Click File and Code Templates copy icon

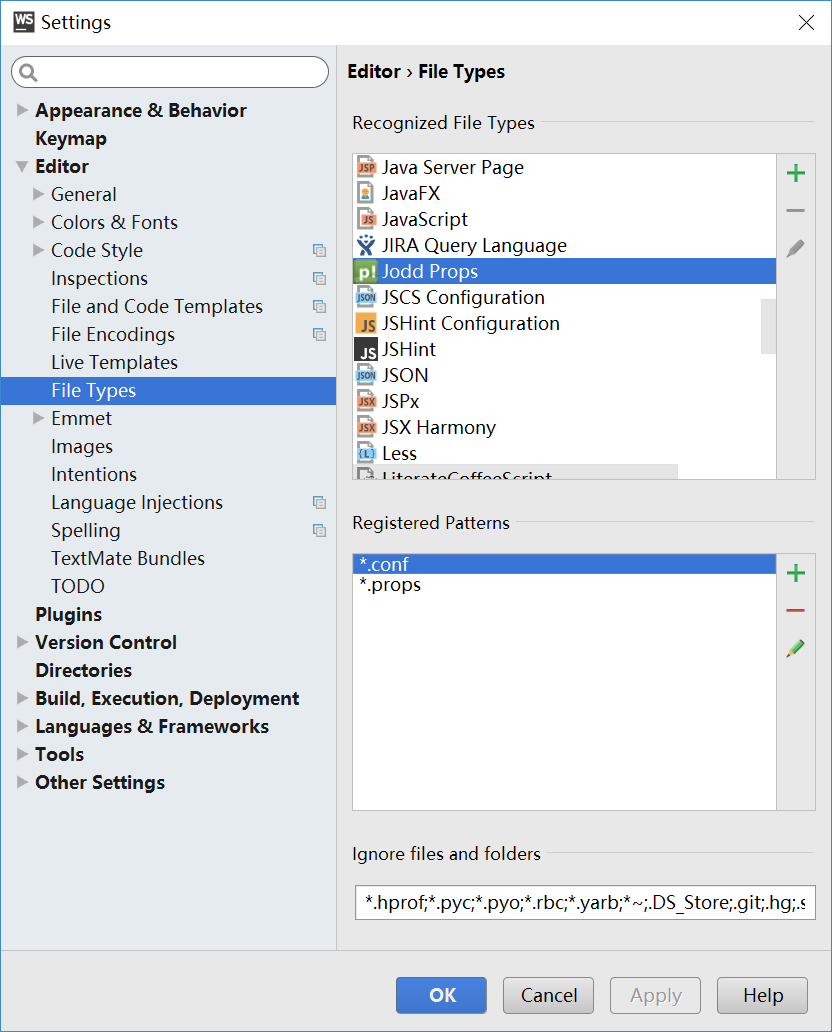(x=319, y=307)
